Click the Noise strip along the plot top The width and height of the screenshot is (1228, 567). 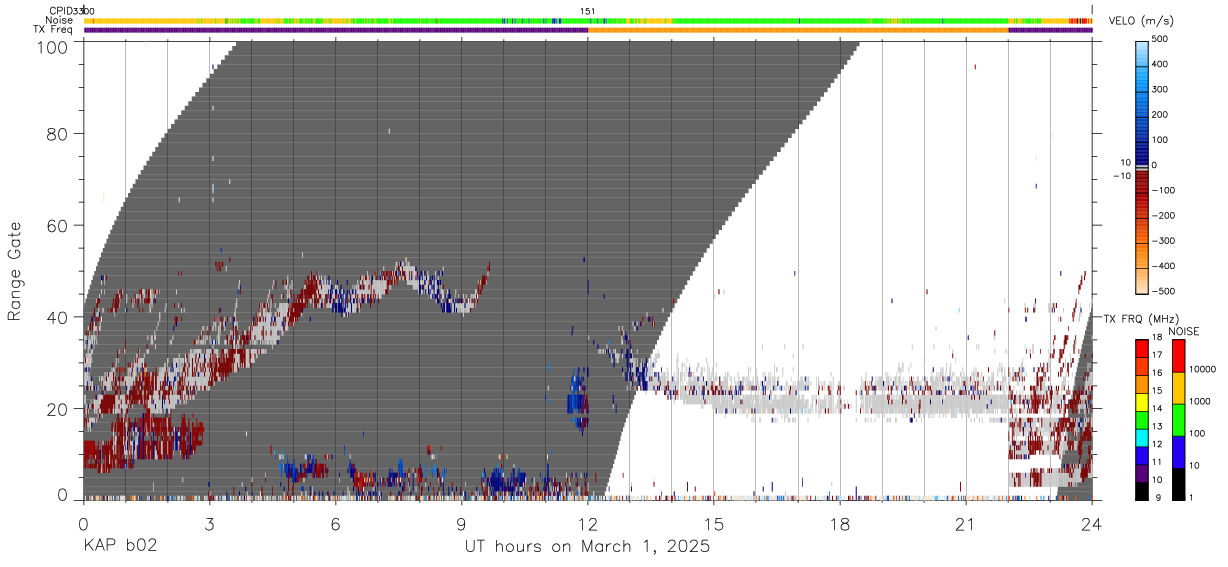click(588, 20)
